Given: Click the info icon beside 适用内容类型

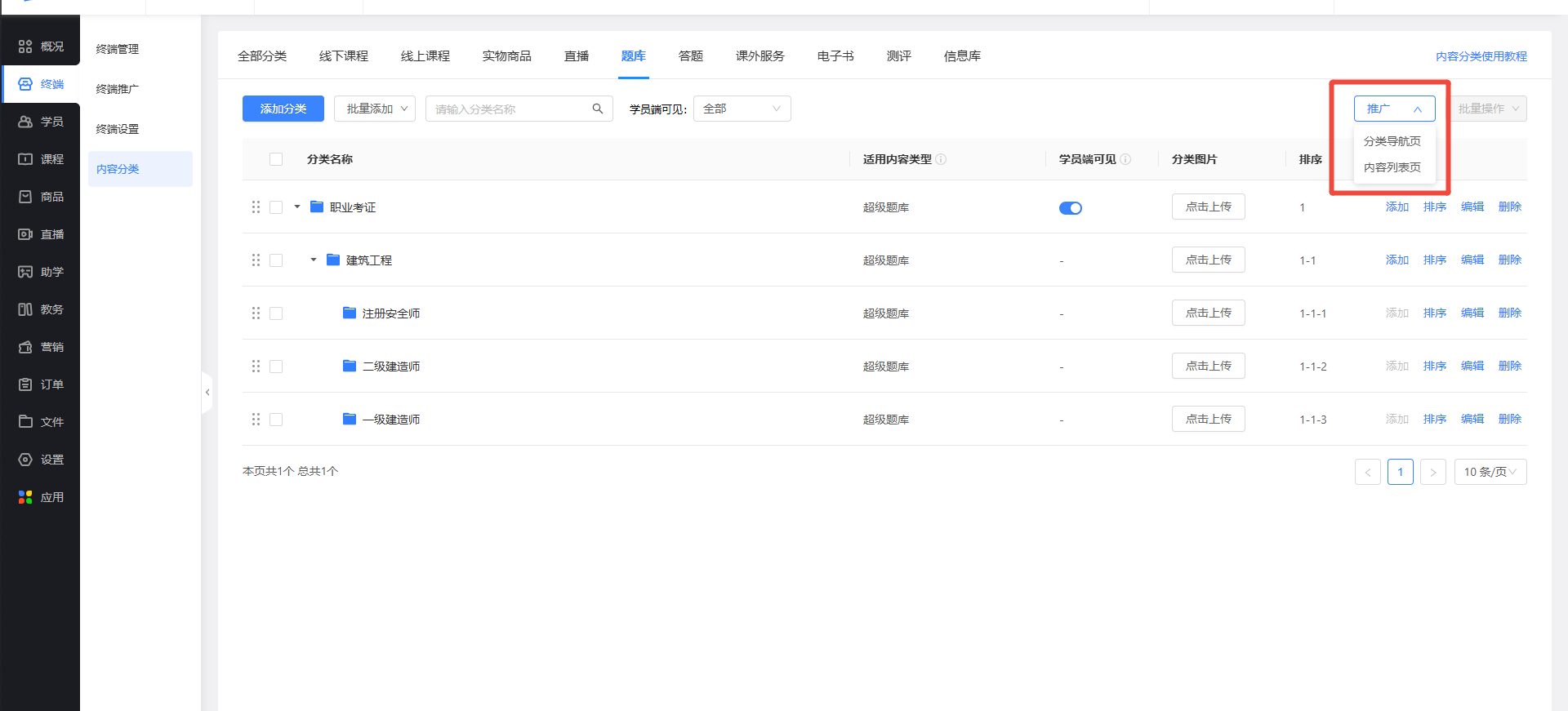Looking at the screenshot, I should [941, 159].
